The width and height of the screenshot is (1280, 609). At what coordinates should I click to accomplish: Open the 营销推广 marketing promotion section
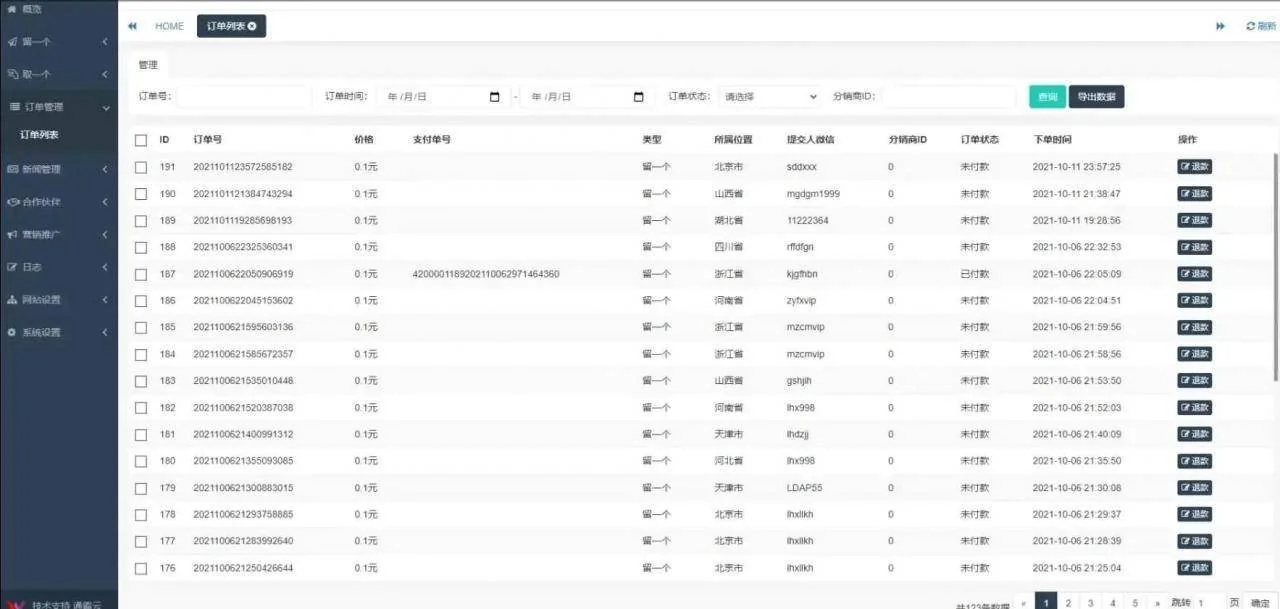[45, 235]
